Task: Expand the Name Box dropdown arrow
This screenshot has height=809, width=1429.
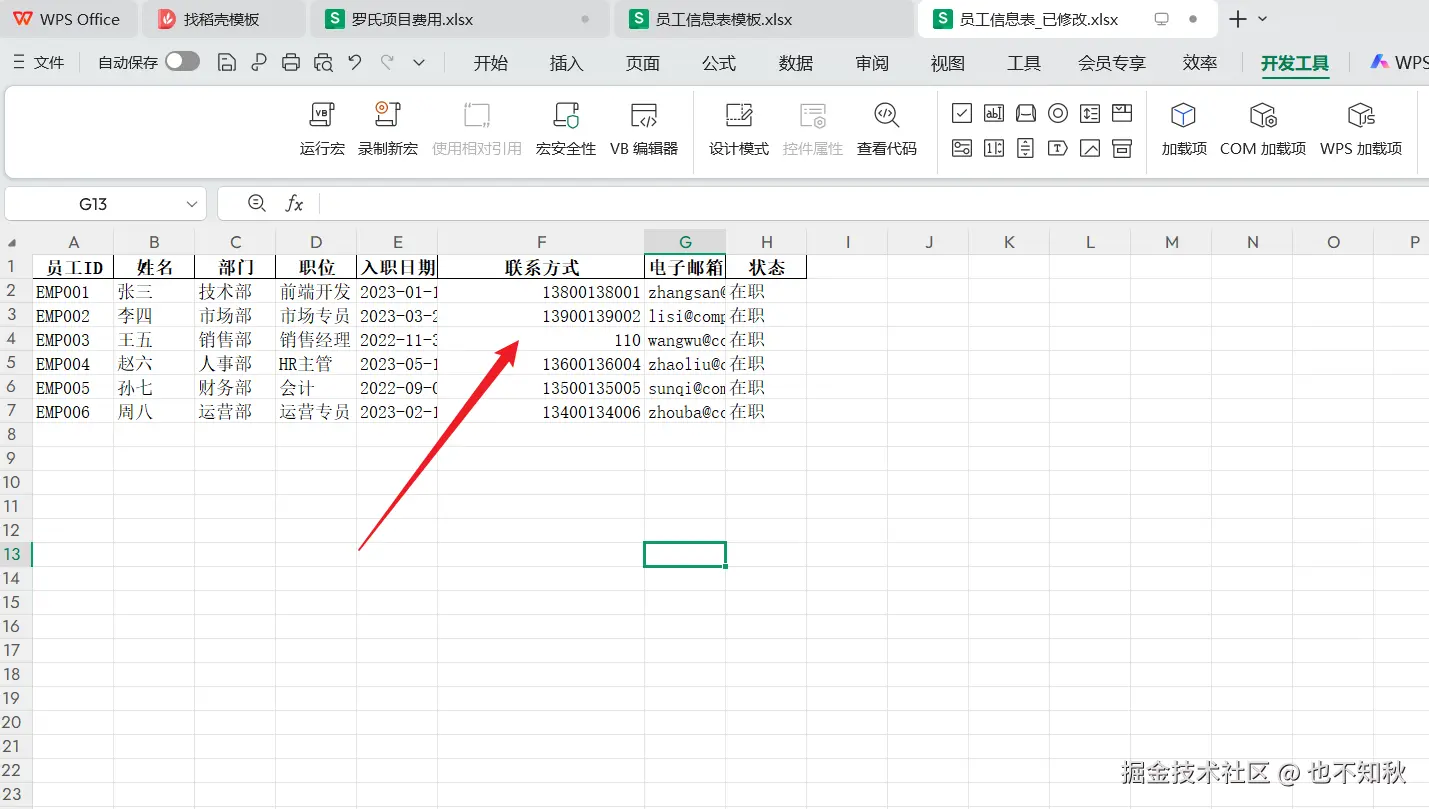Action: click(191, 204)
